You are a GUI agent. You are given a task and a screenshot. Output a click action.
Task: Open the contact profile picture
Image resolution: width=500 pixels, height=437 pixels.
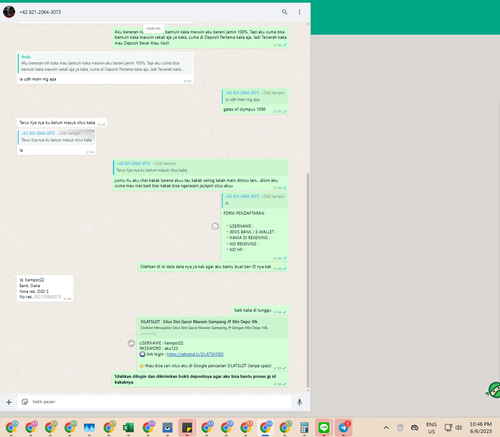click(9, 12)
